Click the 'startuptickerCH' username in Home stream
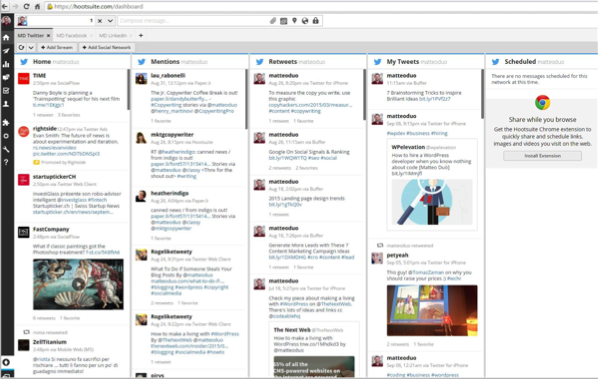 (54, 177)
